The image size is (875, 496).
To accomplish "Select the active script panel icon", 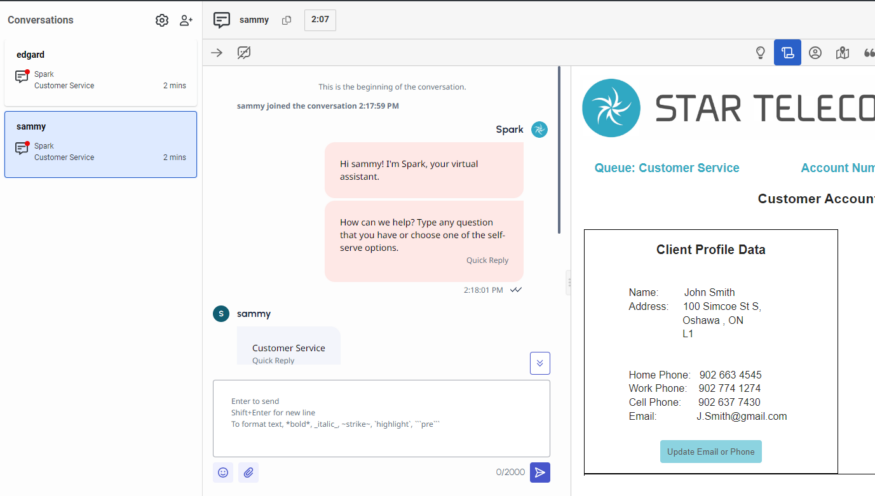I will [787, 52].
